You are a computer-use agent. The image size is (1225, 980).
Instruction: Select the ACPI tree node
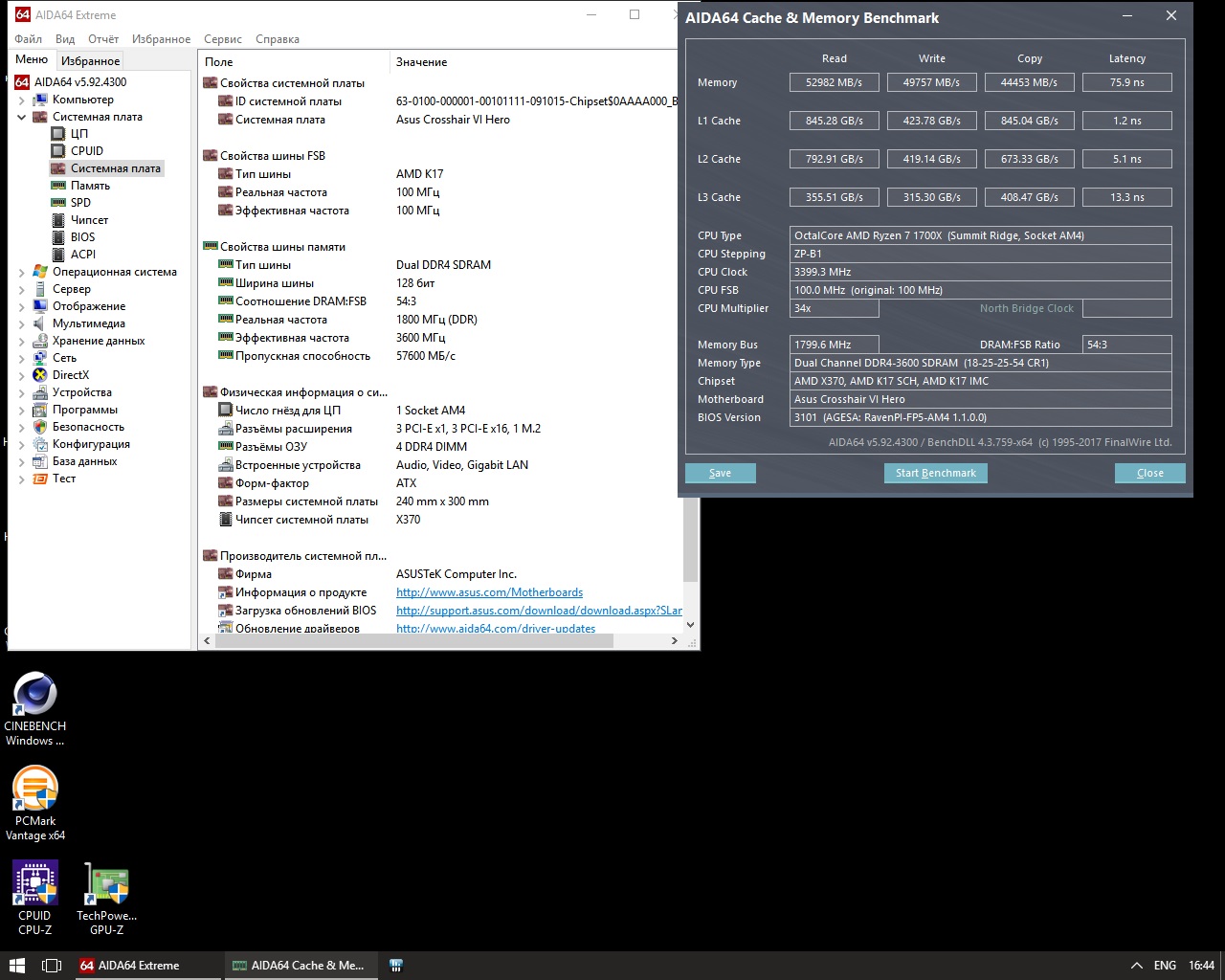click(83, 255)
